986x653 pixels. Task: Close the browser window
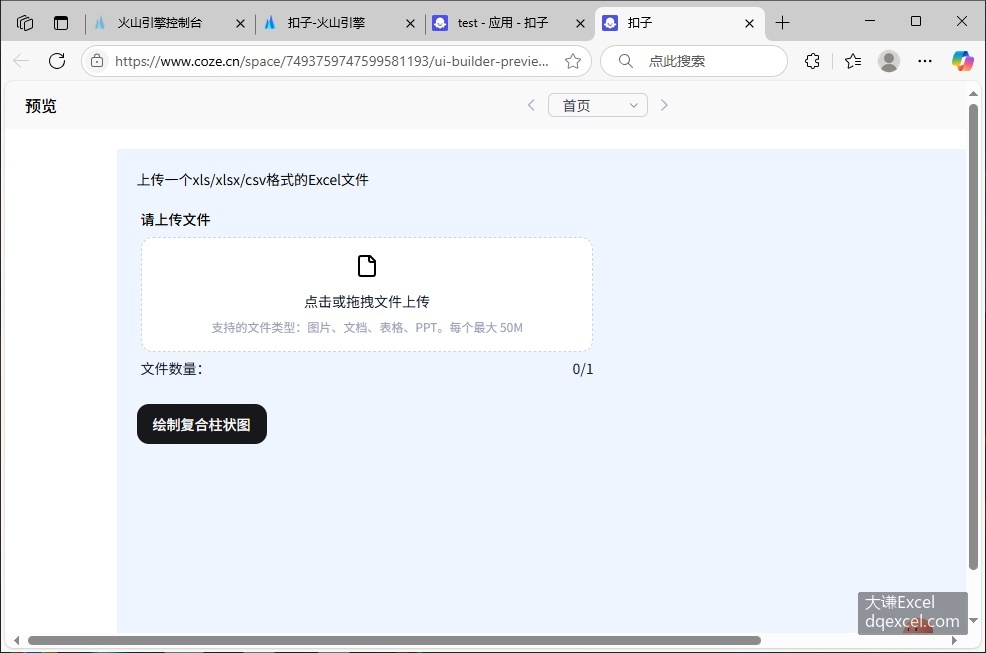(961, 21)
